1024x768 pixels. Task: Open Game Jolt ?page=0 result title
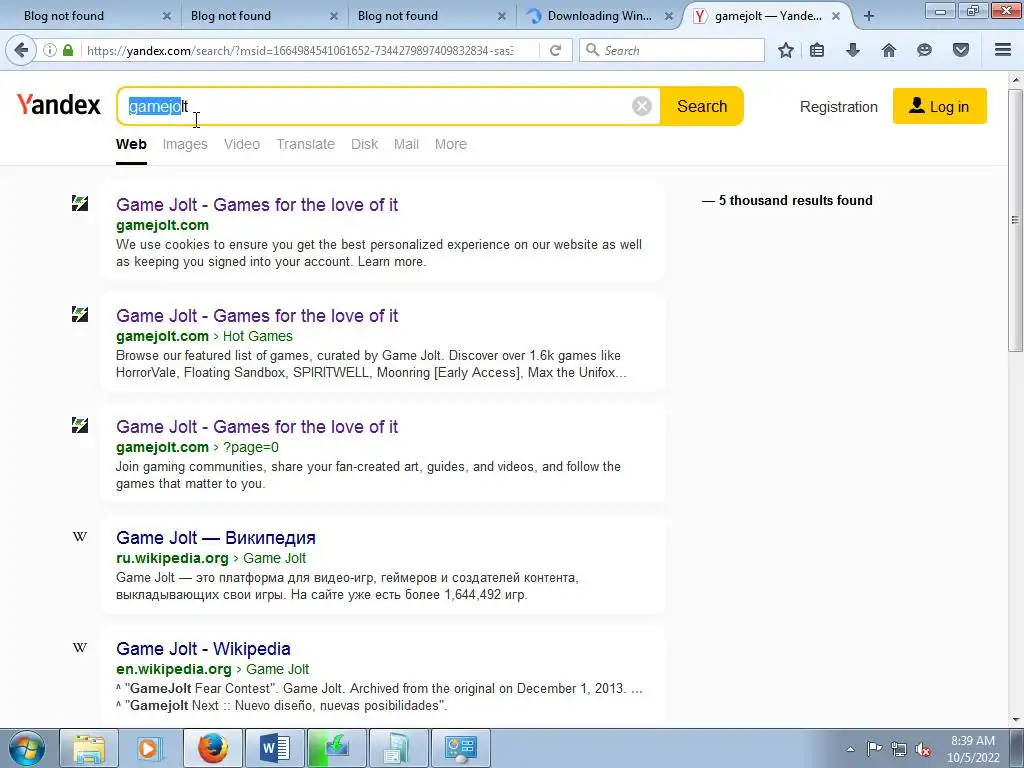(x=257, y=426)
